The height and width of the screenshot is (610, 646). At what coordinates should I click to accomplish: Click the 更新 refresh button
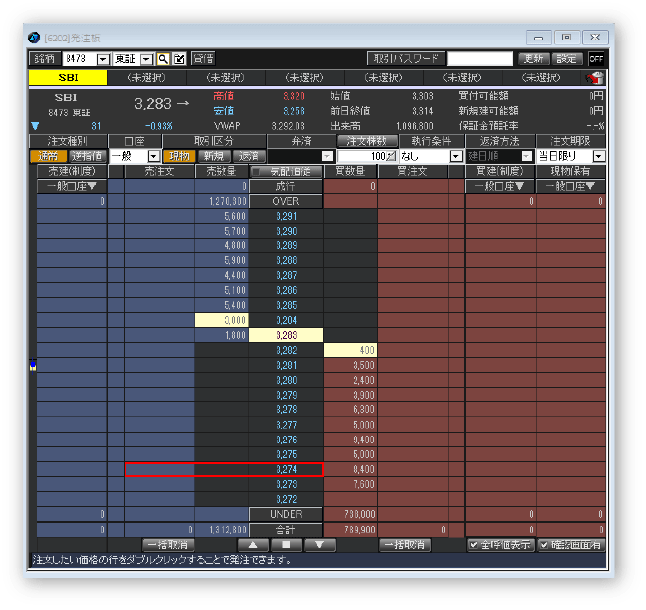click(x=533, y=59)
